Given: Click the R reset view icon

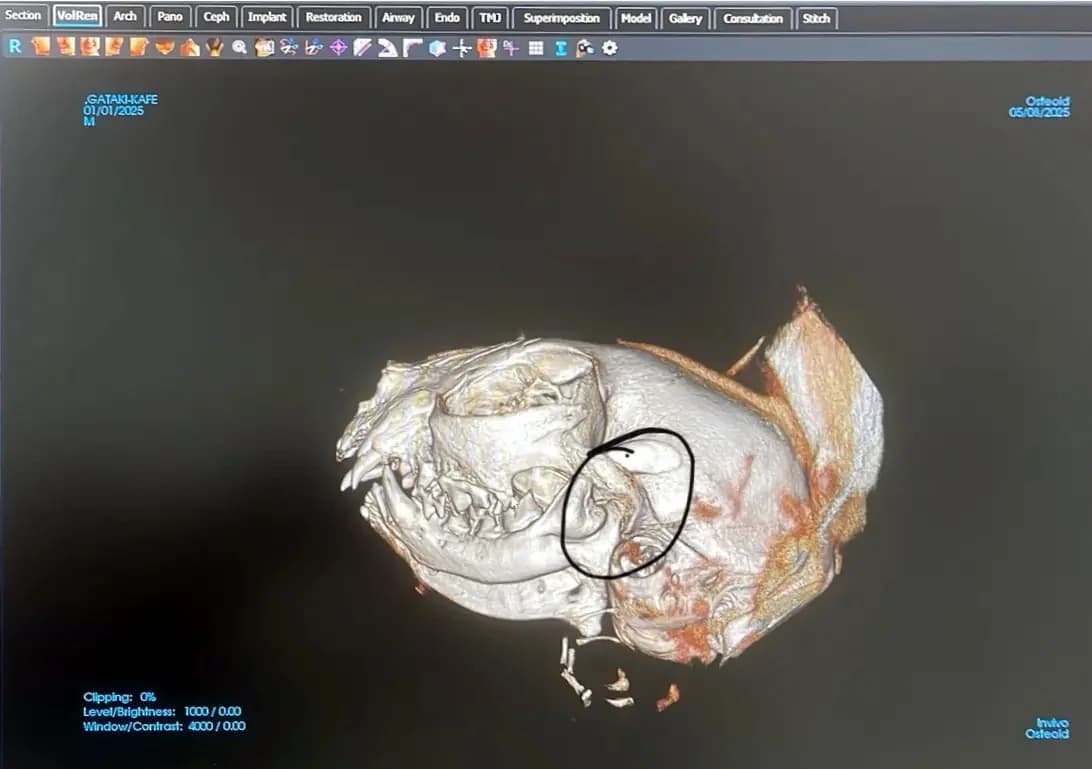Looking at the screenshot, I should click(15, 46).
